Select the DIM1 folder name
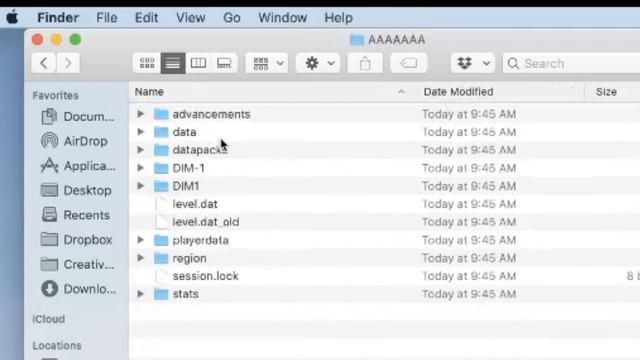 point(186,186)
